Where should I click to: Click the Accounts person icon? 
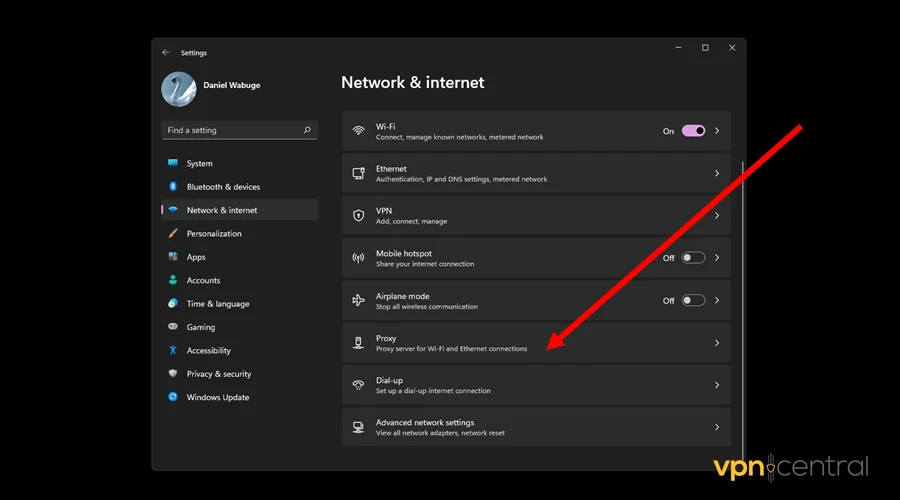173,280
